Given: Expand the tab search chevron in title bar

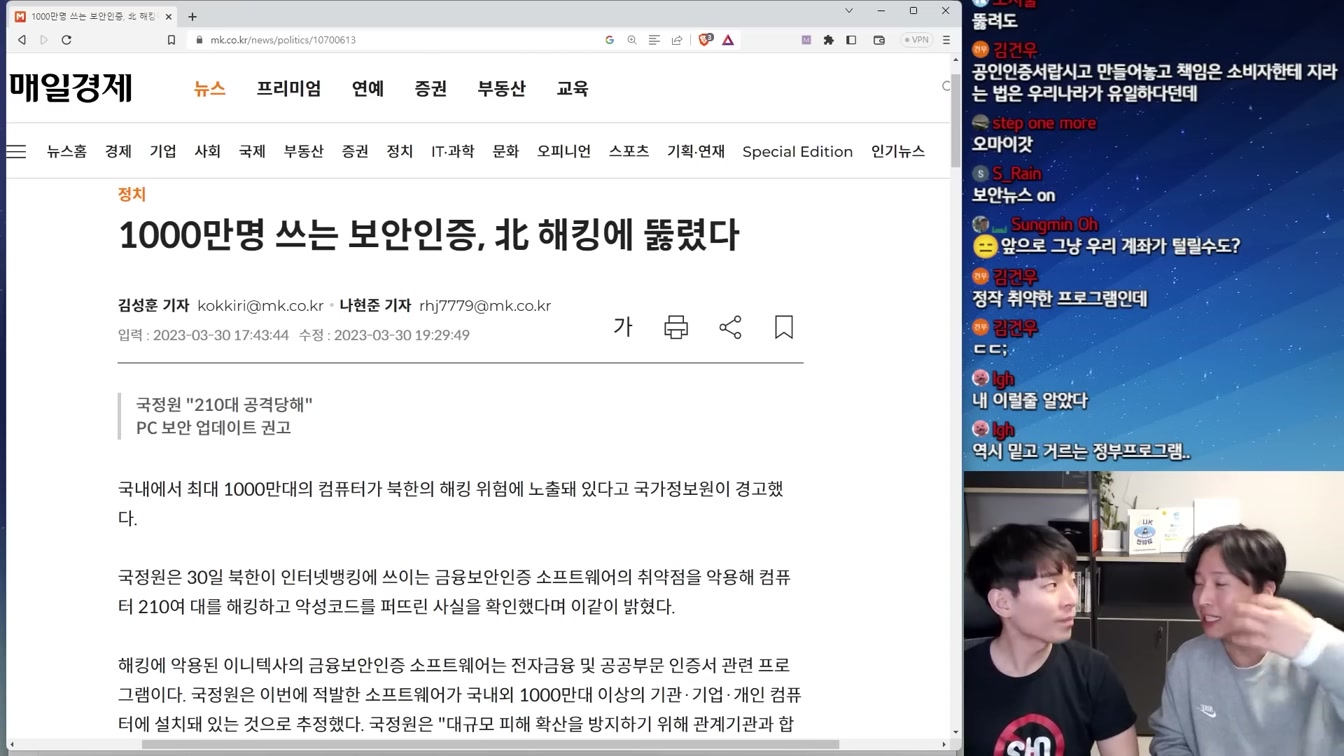Looking at the screenshot, I should 849,11.
